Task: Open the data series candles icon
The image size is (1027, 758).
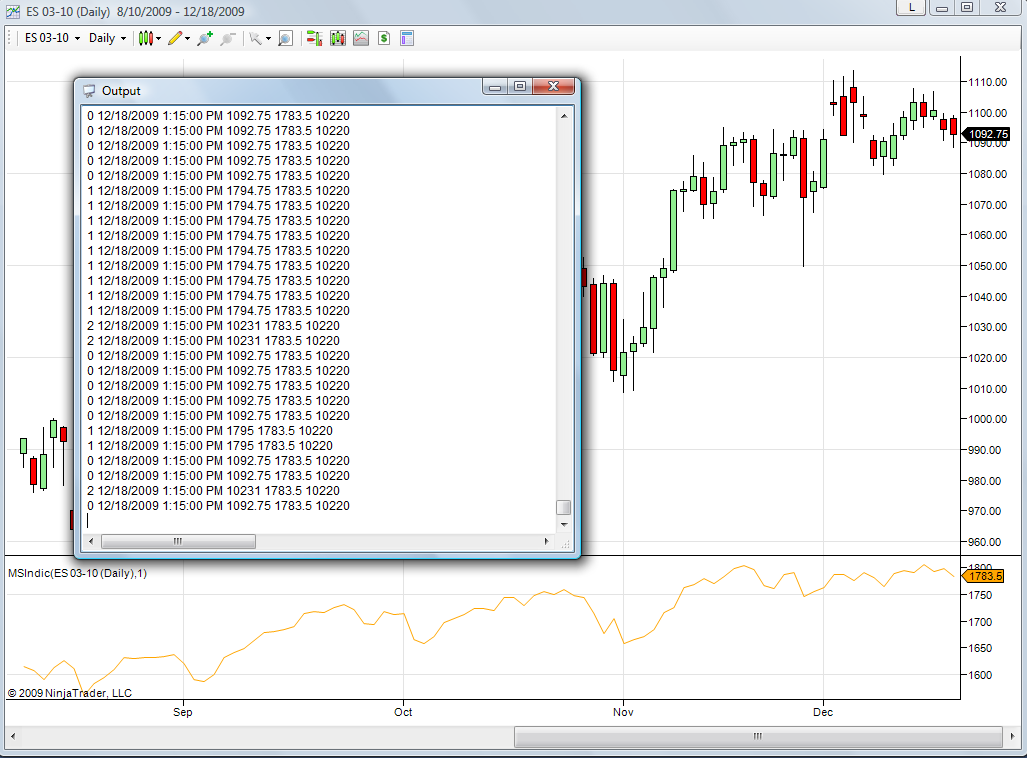Action: pos(338,38)
